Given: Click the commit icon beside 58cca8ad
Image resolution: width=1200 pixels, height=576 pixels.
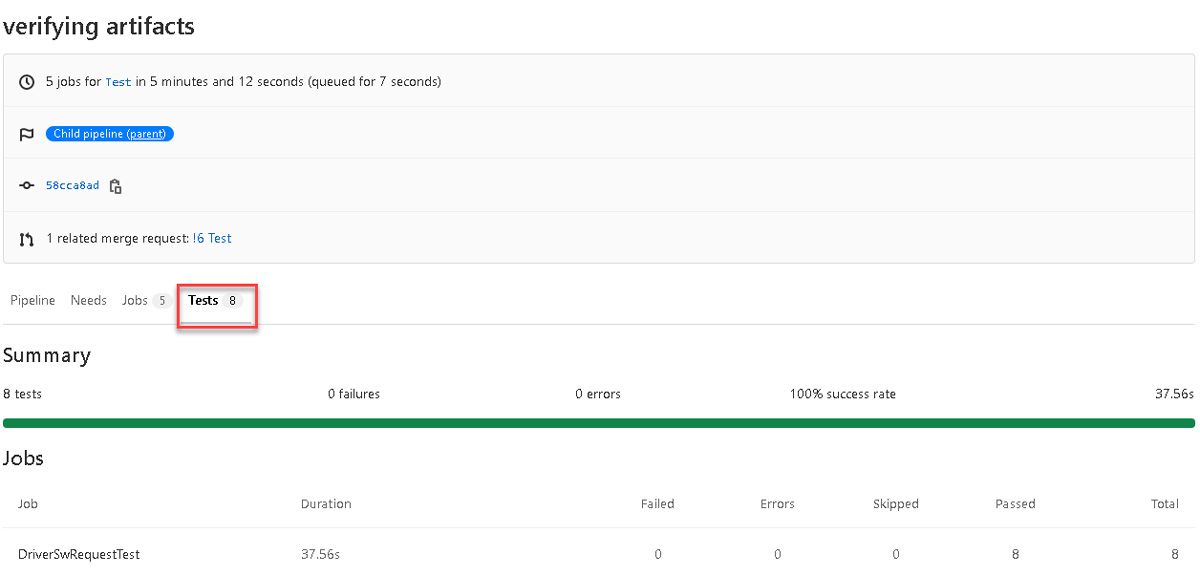Looking at the screenshot, I should [x=27, y=186].
